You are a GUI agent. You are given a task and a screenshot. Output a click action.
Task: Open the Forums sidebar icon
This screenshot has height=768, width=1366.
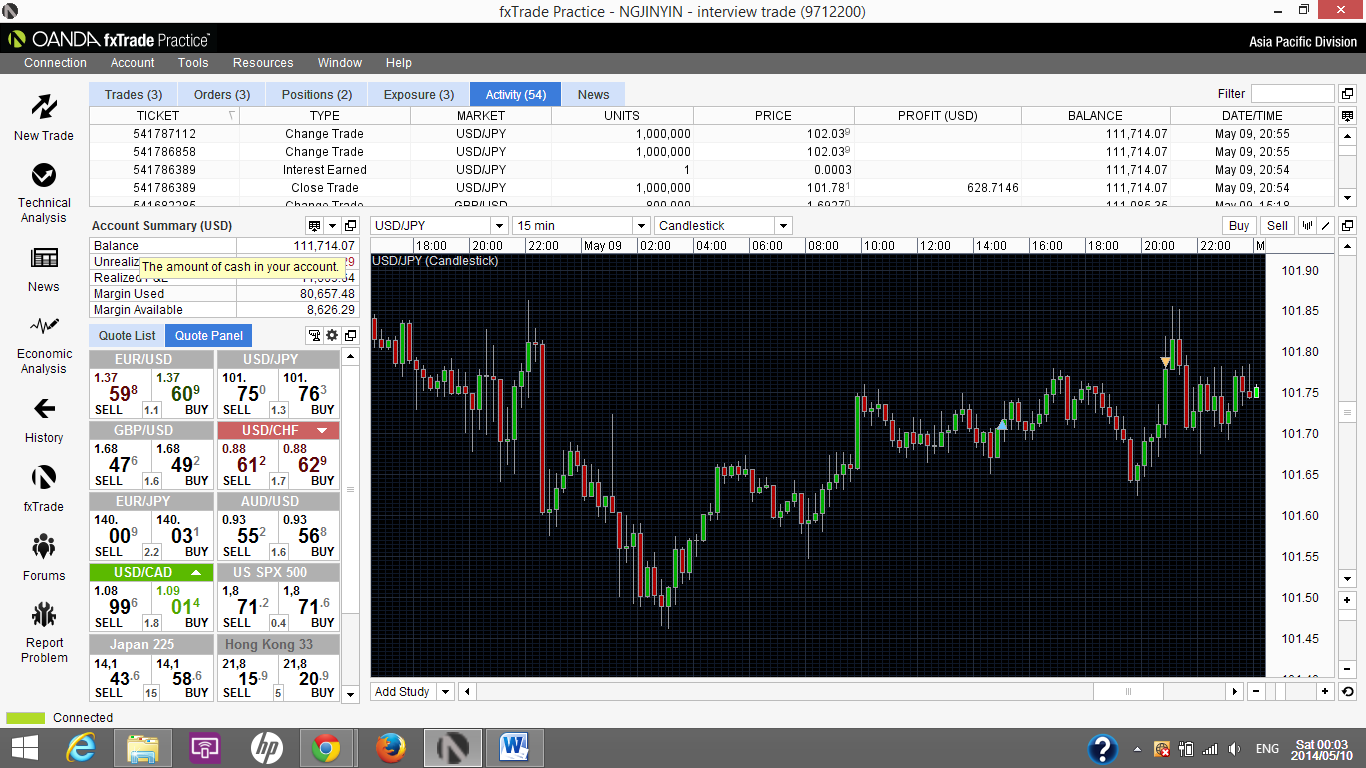pyautogui.click(x=44, y=546)
